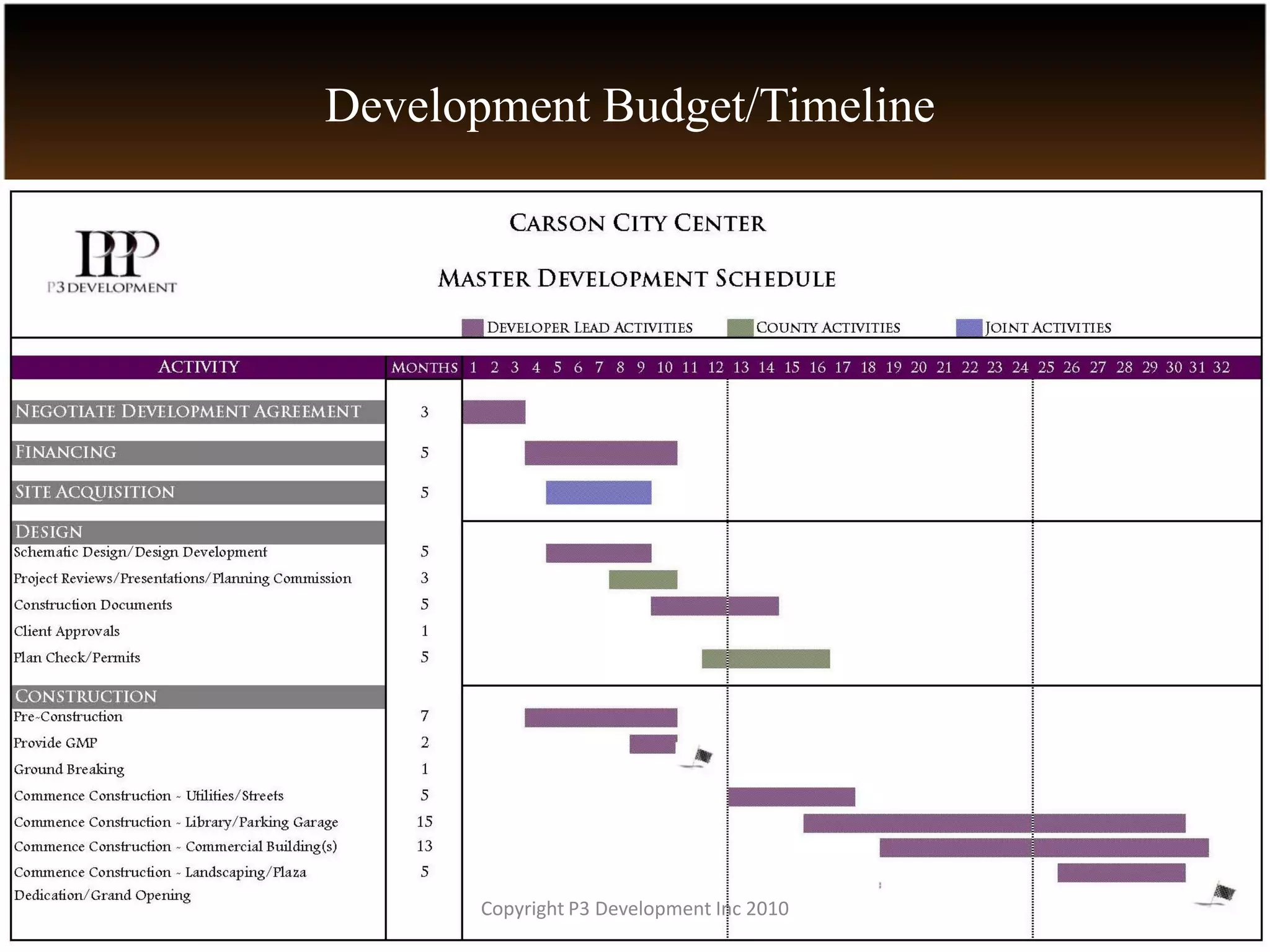Click the Plan Check/Permits row label

click(x=77, y=658)
